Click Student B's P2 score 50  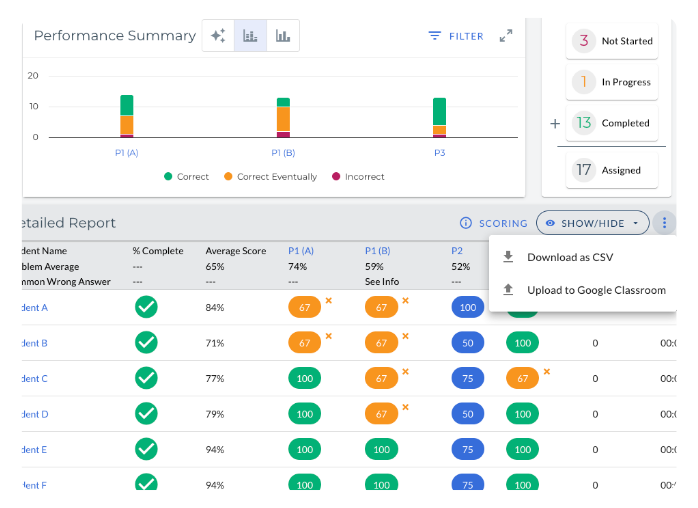[x=468, y=343]
